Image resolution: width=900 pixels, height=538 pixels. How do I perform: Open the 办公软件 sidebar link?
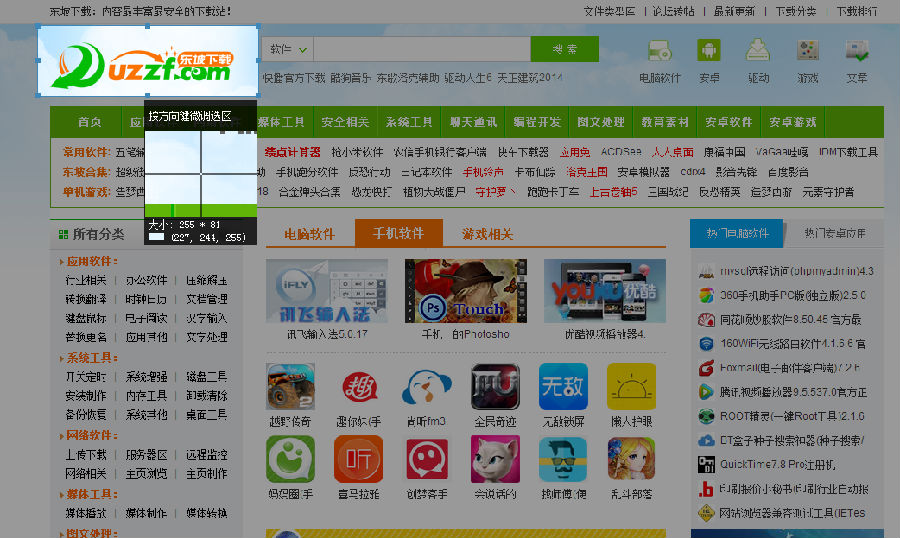pyautogui.click(x=146, y=280)
